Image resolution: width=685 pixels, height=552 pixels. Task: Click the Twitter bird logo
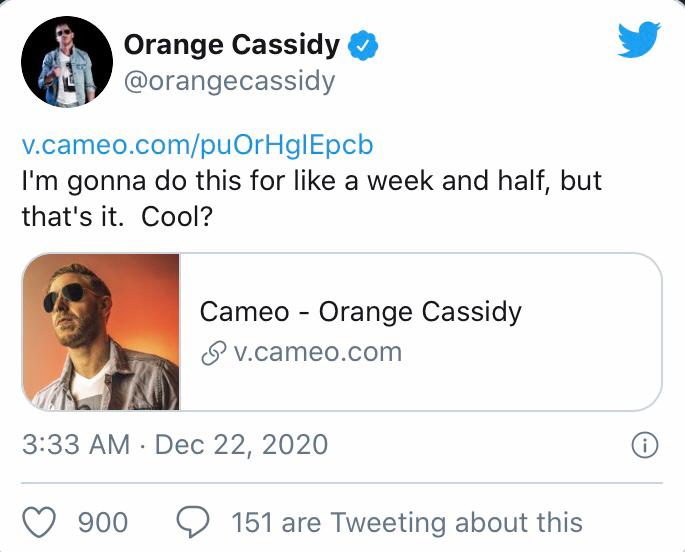pos(639,40)
